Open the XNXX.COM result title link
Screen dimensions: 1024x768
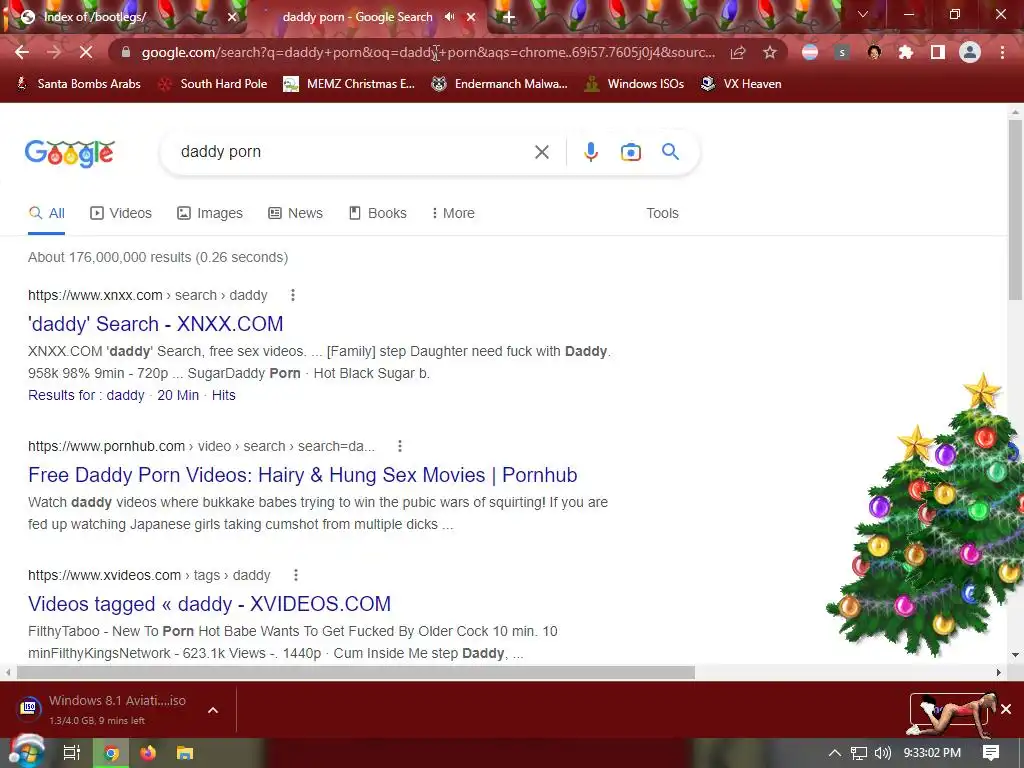(x=155, y=324)
